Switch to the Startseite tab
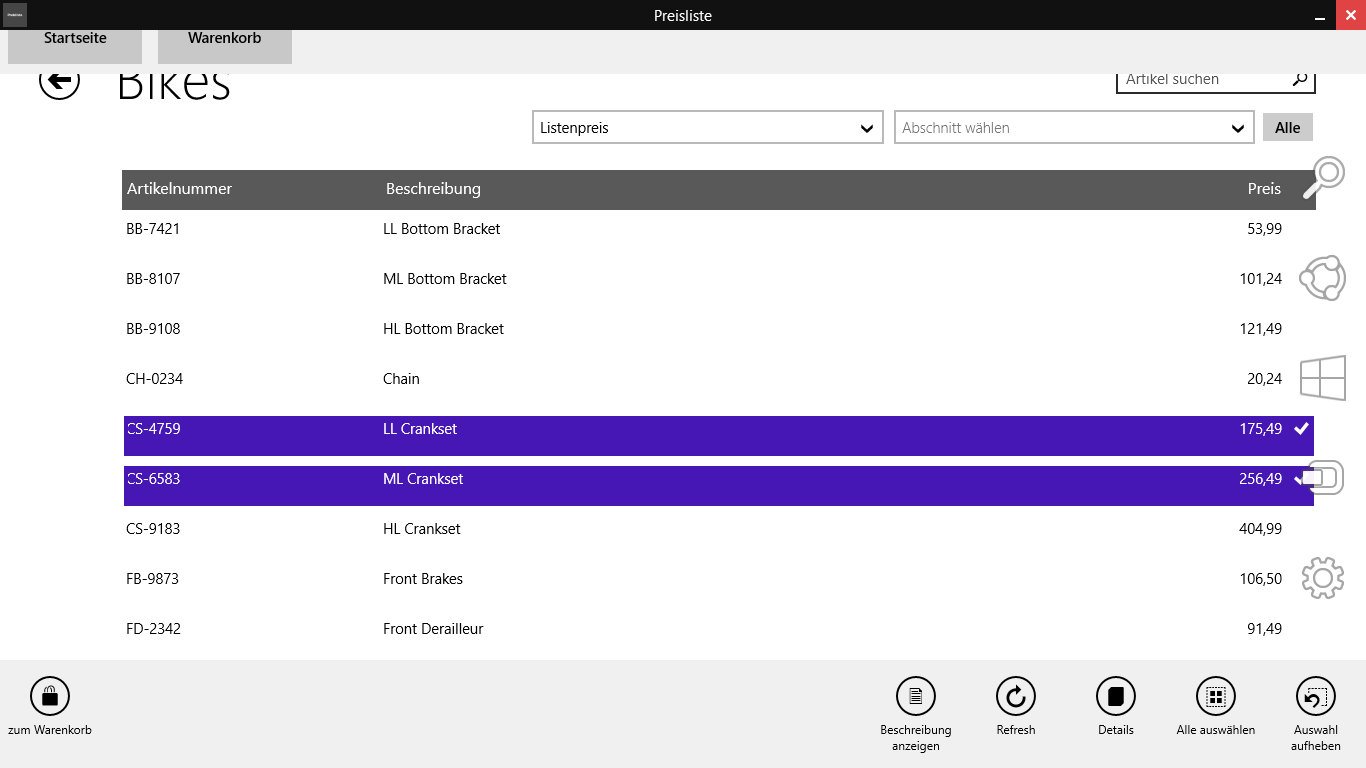Viewport: 1366px width, 768px height. pos(75,38)
